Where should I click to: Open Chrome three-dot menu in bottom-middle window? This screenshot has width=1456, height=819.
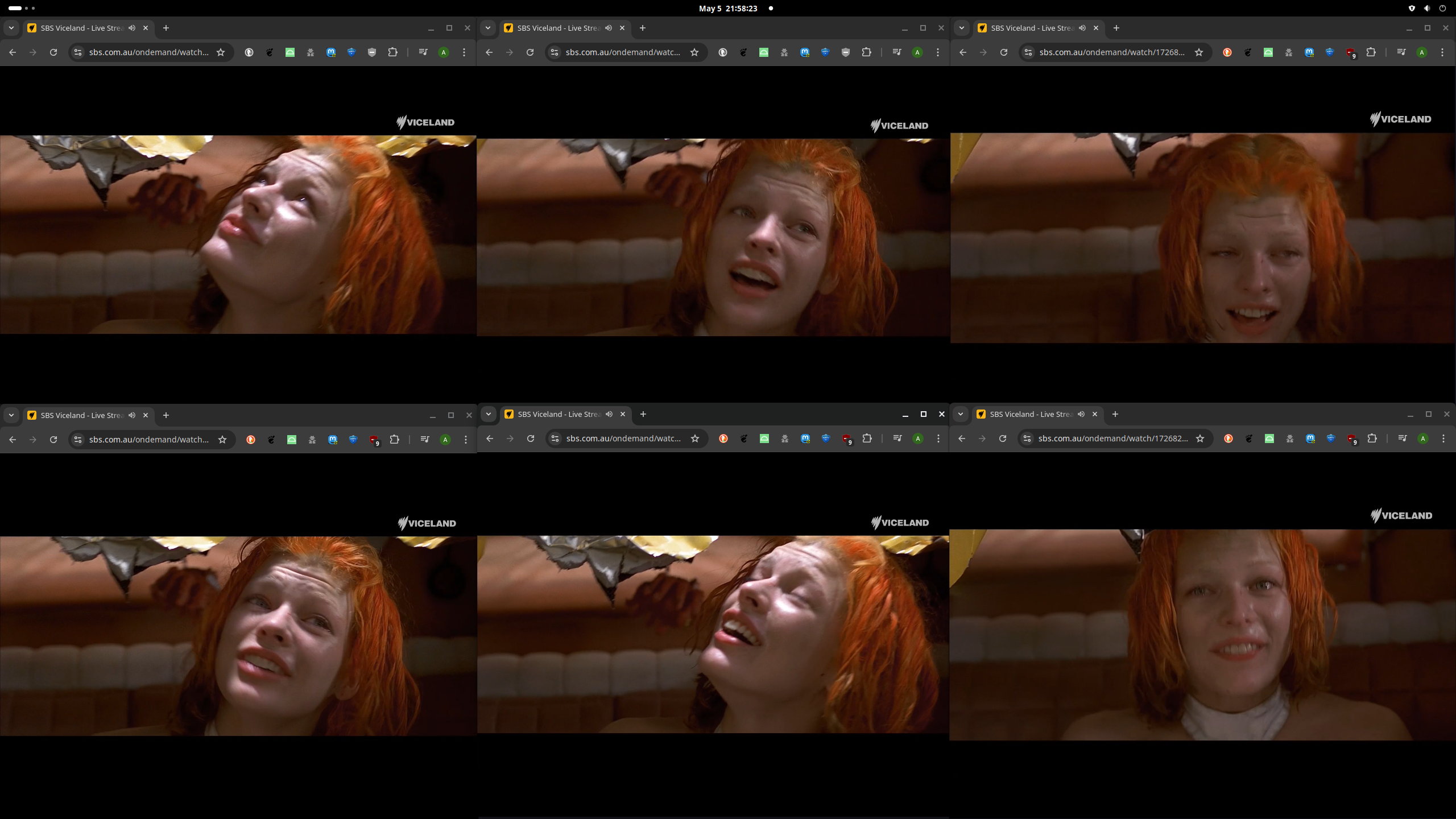pos(938,439)
